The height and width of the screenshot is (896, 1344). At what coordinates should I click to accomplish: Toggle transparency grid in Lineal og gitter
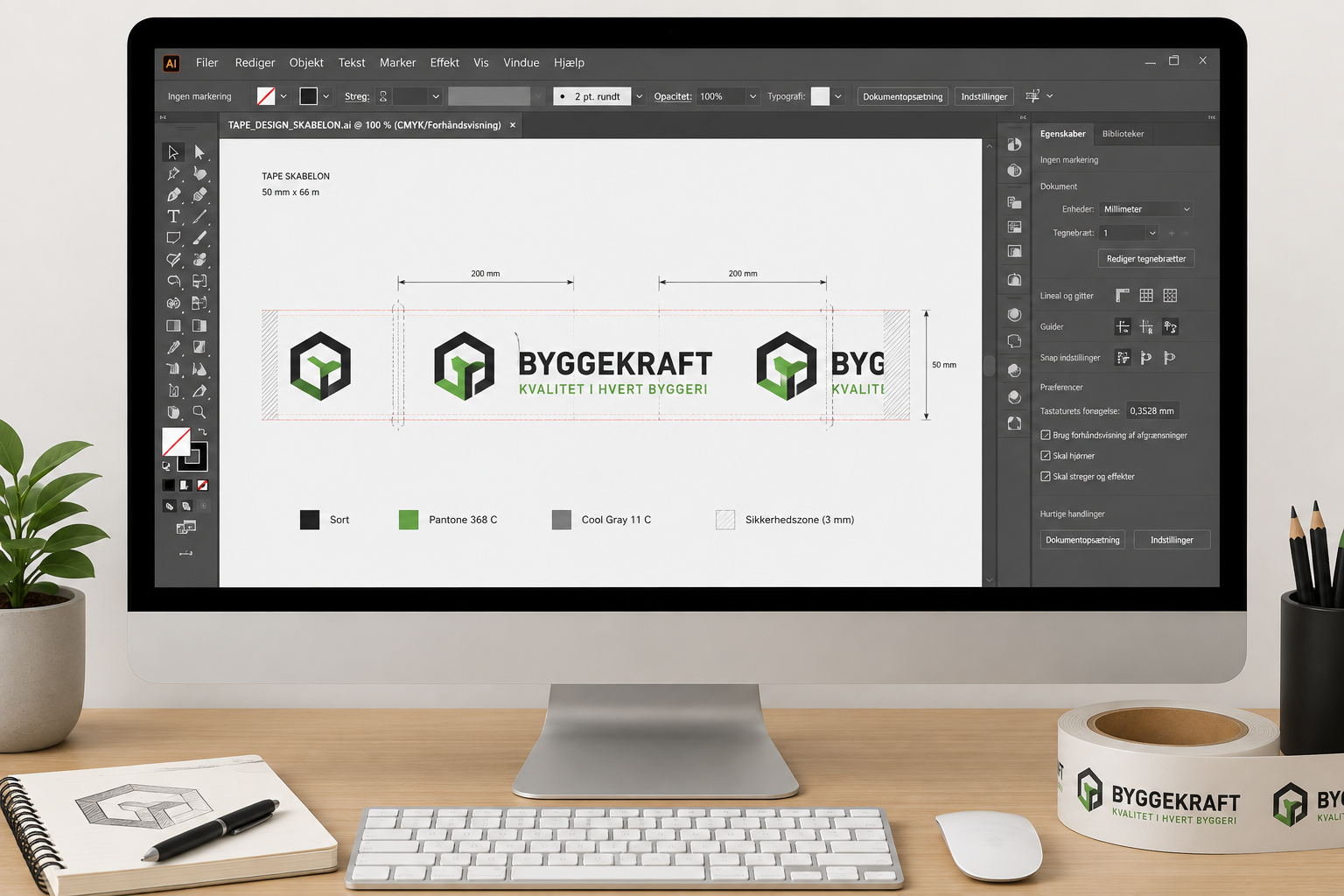[1170, 296]
